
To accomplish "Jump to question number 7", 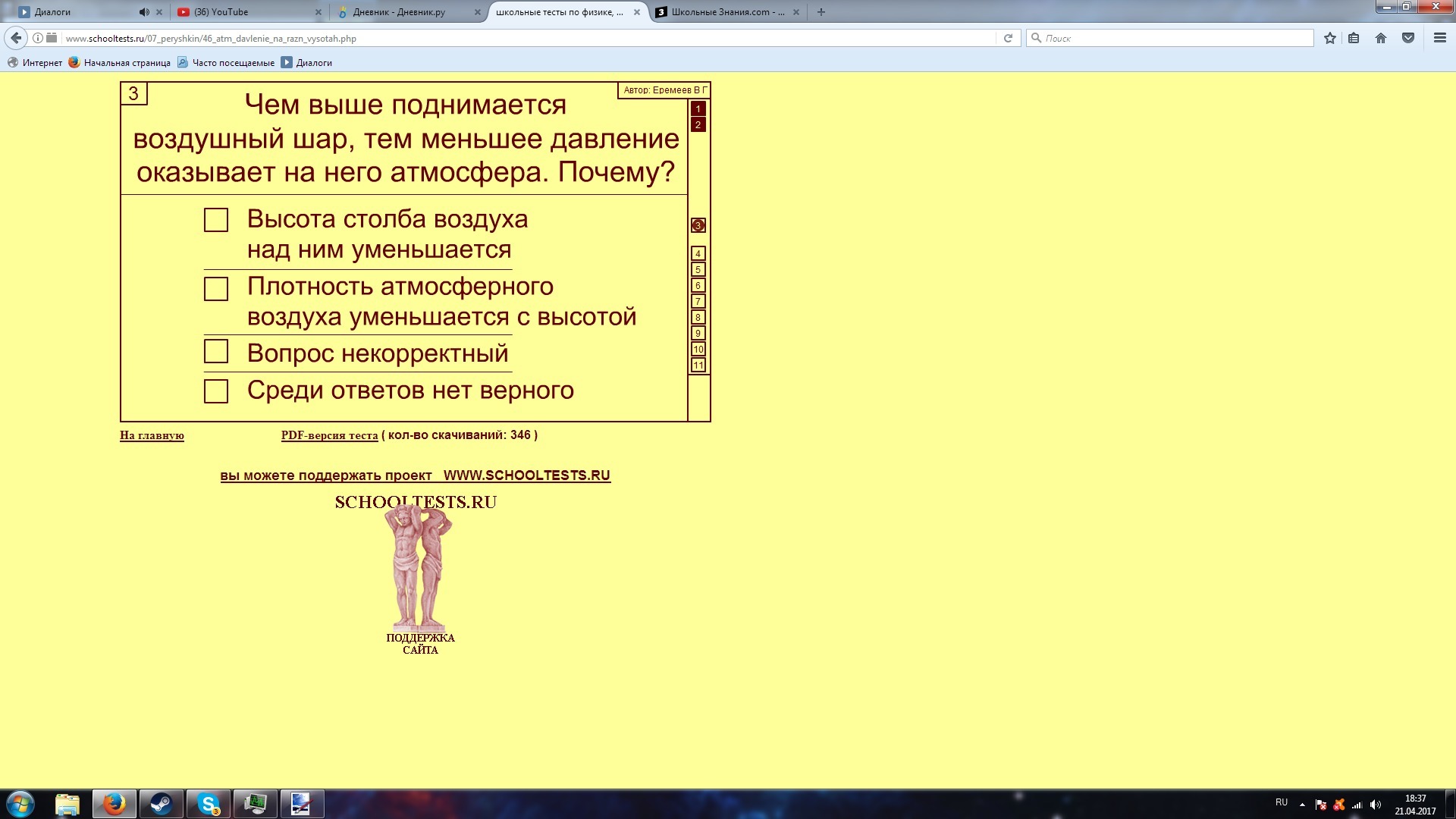I will (698, 302).
